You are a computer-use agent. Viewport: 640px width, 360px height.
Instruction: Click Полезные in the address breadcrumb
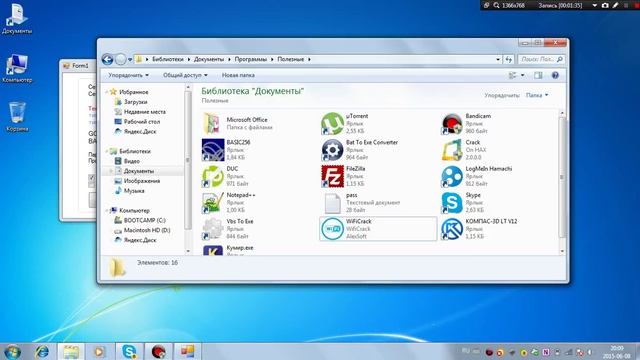pyautogui.click(x=291, y=59)
